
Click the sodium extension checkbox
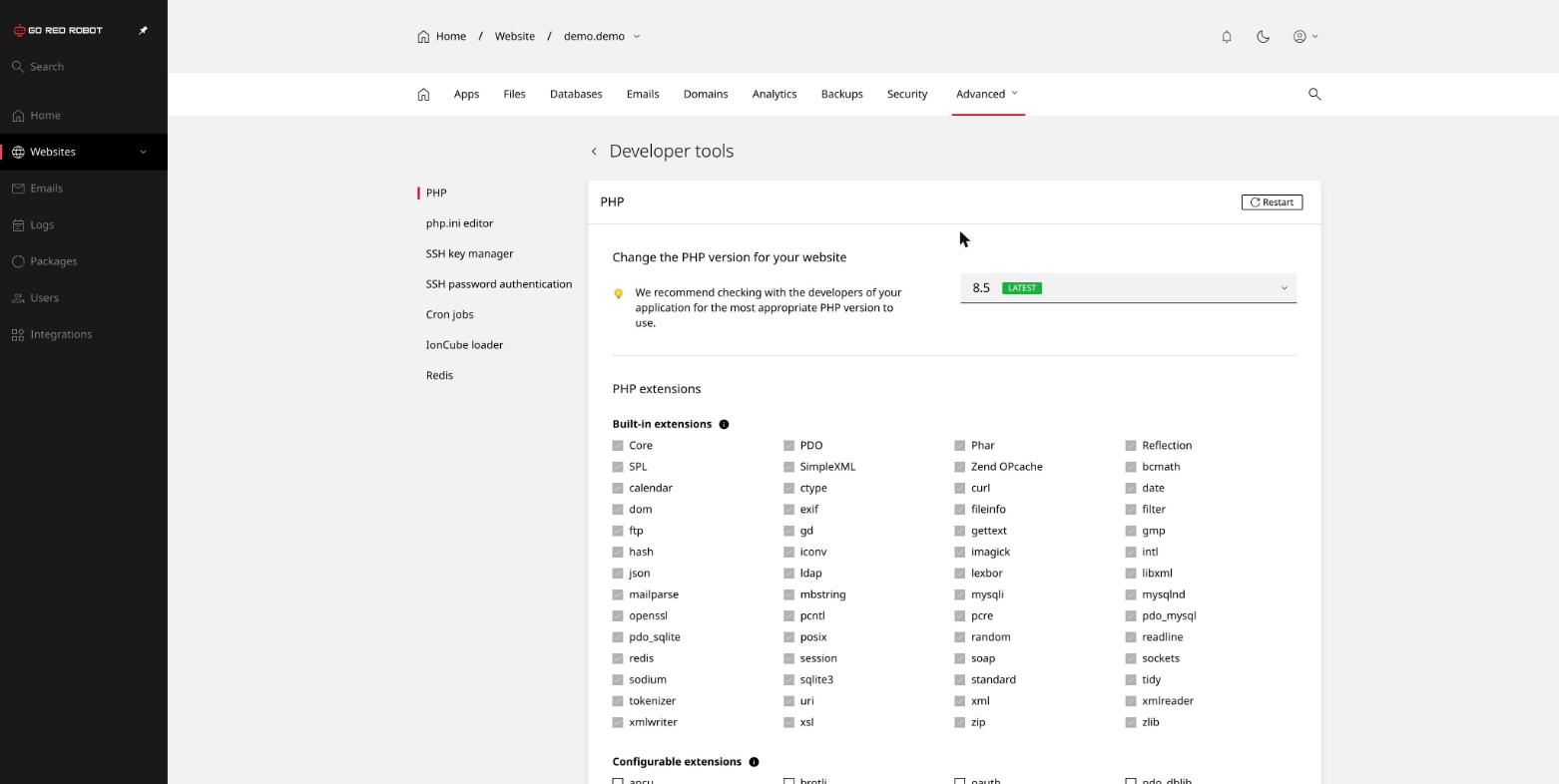[618, 679]
